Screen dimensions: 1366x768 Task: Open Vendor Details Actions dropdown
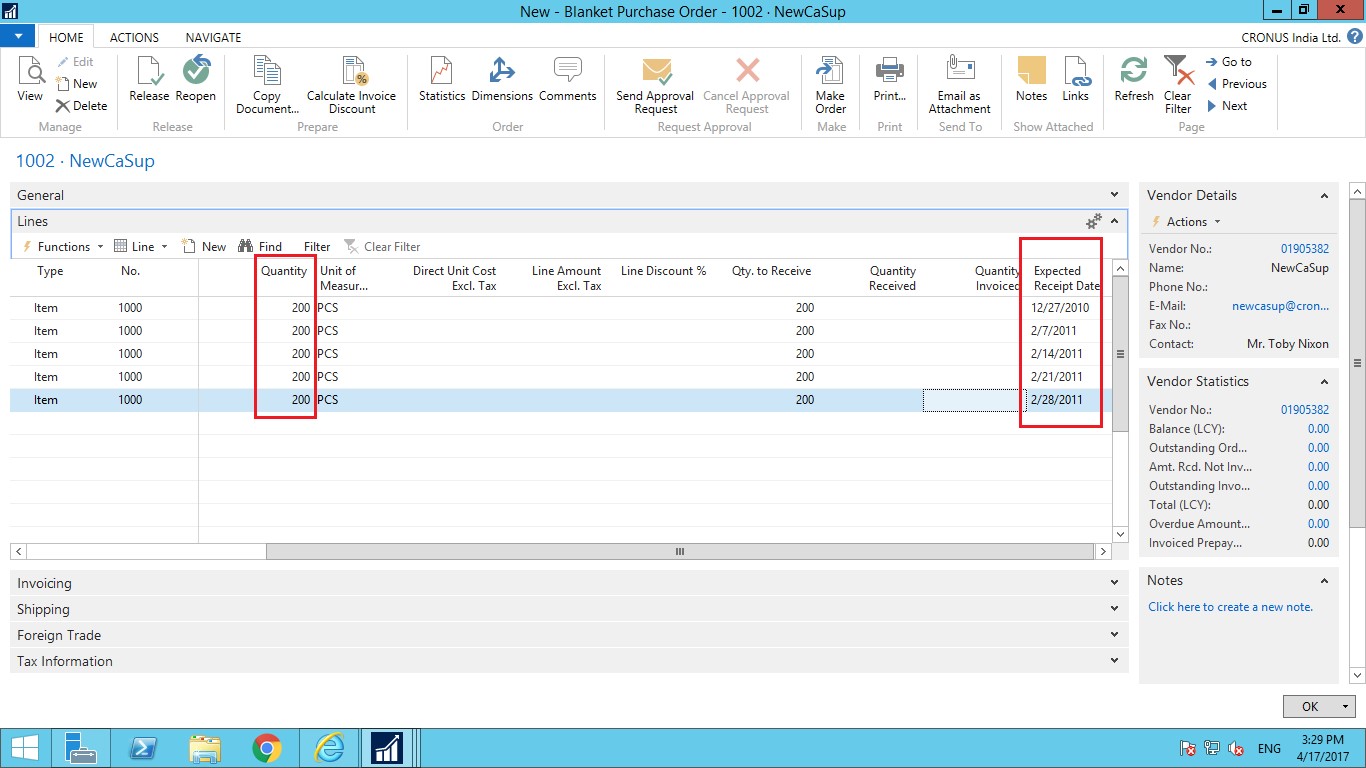[x=1187, y=222]
